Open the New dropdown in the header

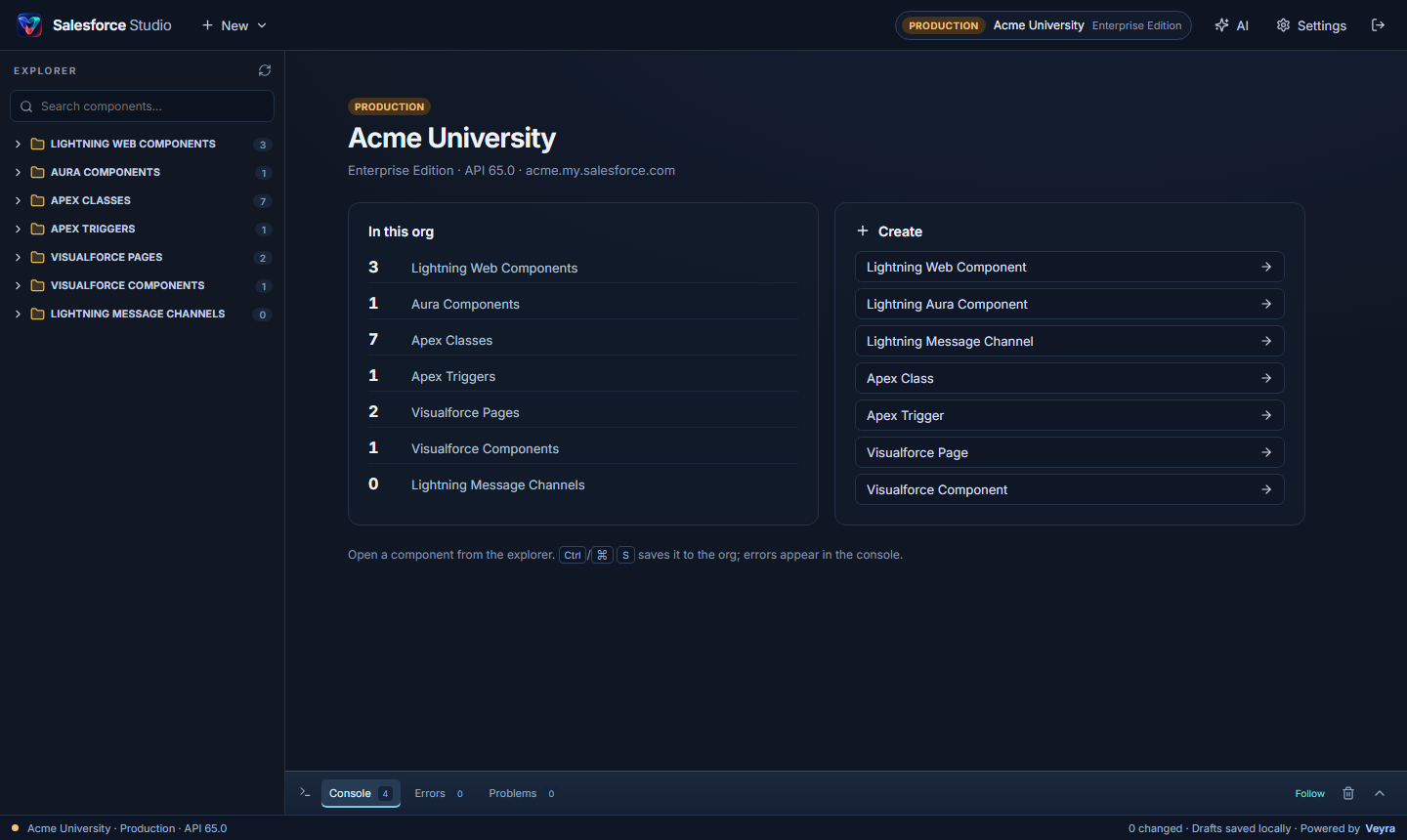[x=234, y=25]
